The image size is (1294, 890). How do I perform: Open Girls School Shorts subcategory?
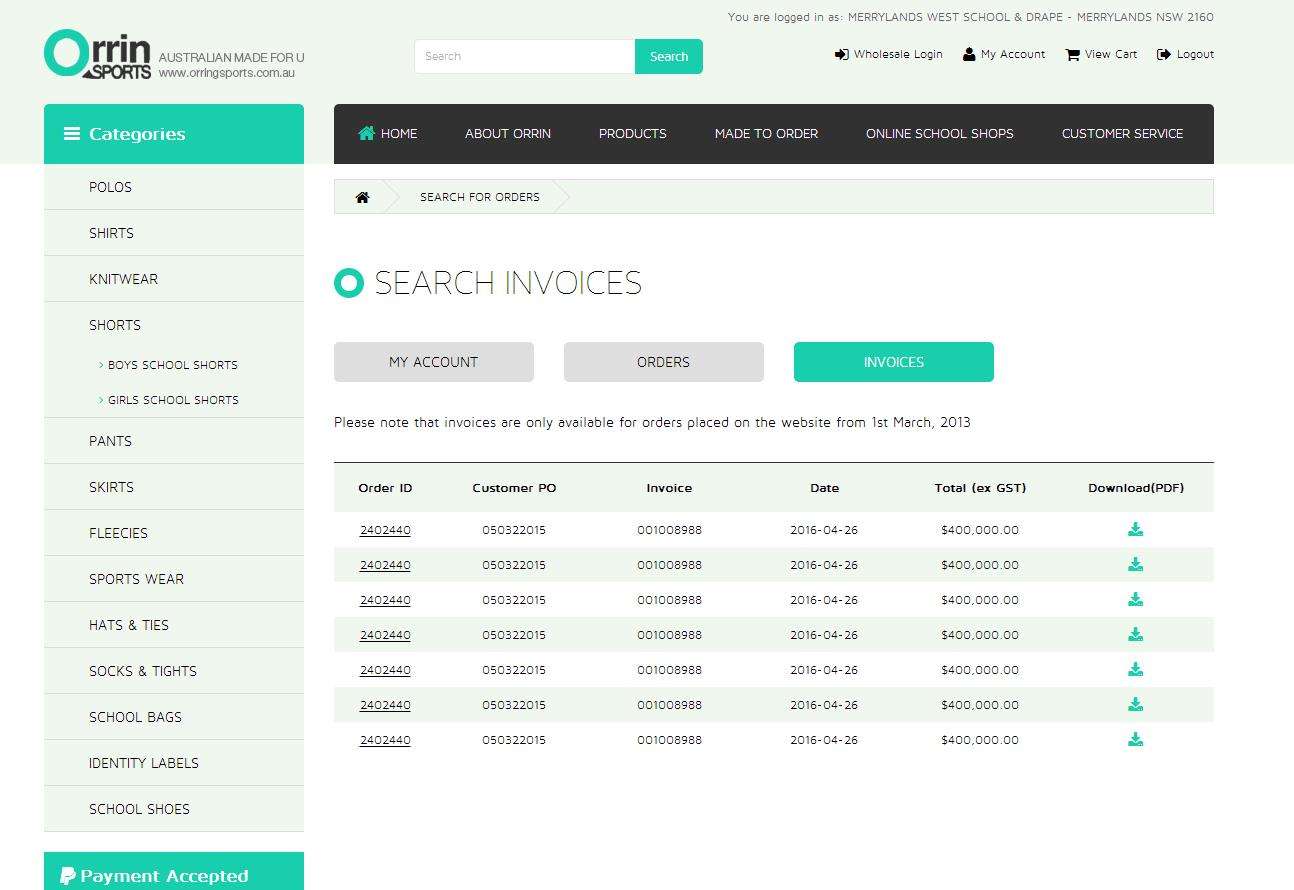point(173,400)
